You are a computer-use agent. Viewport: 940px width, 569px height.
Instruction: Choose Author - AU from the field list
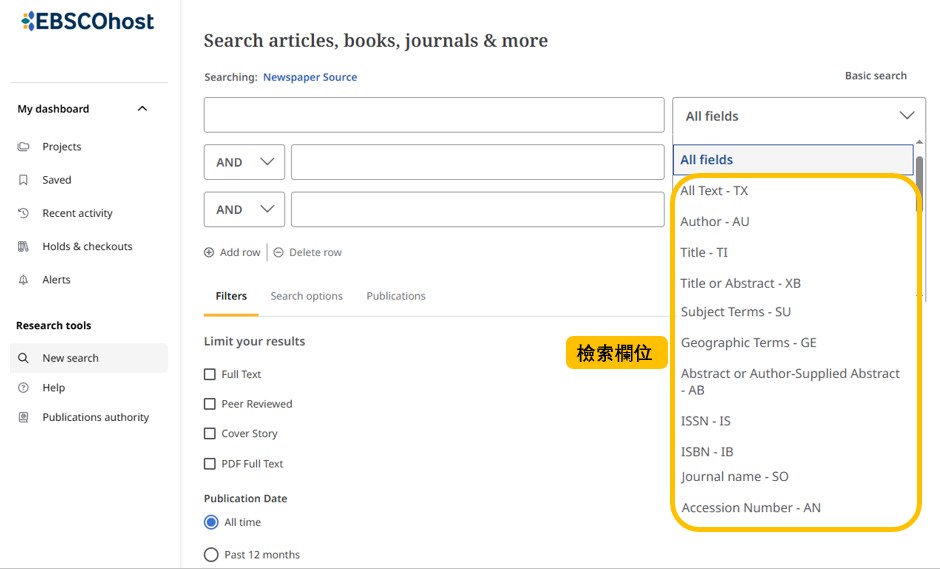[714, 222]
